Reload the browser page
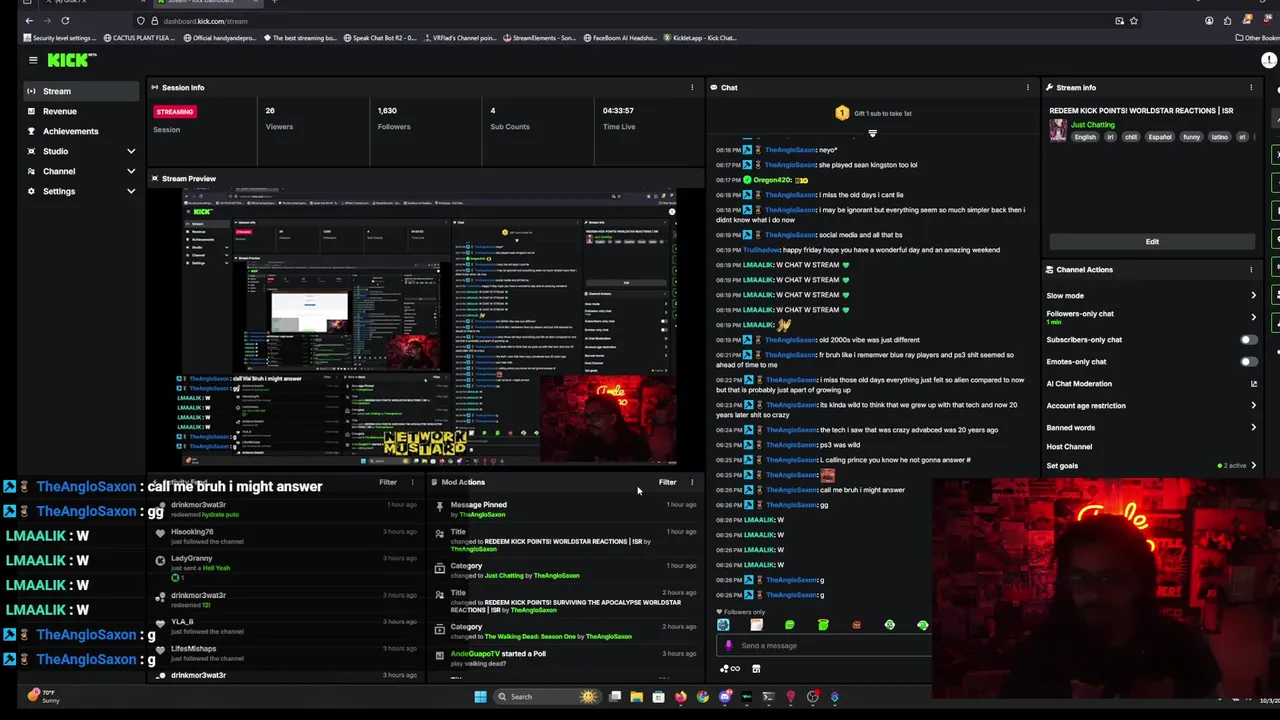Screen dimensions: 1280x720 pos(65,20)
